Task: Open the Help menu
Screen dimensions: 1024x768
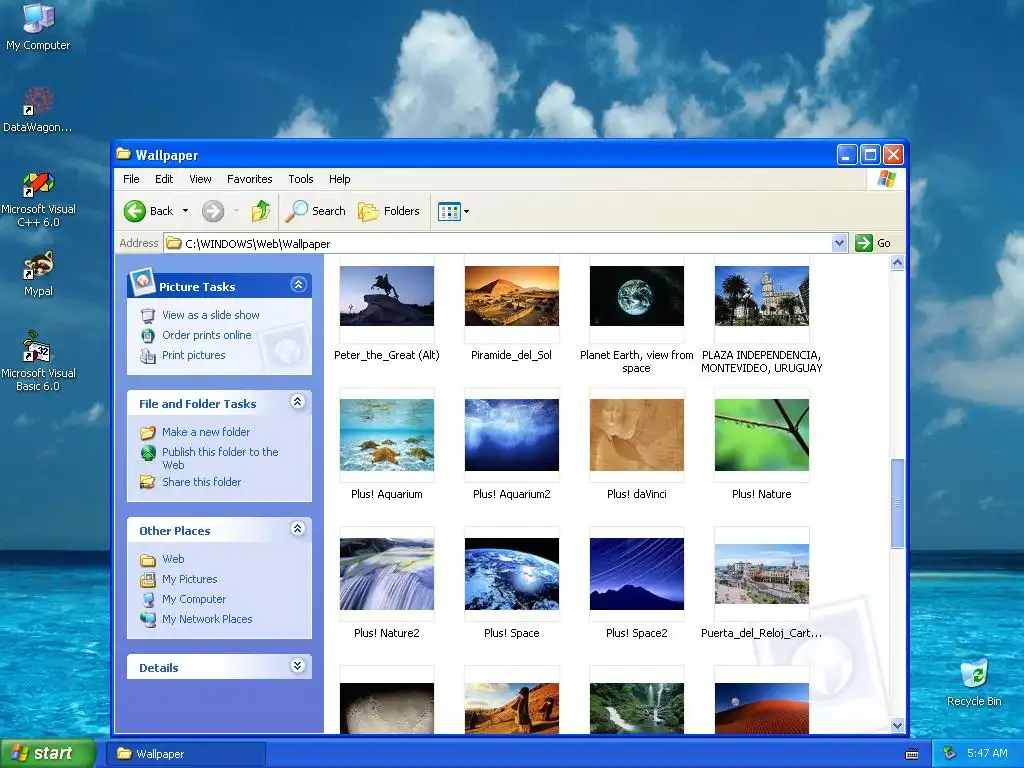Action: click(x=339, y=179)
